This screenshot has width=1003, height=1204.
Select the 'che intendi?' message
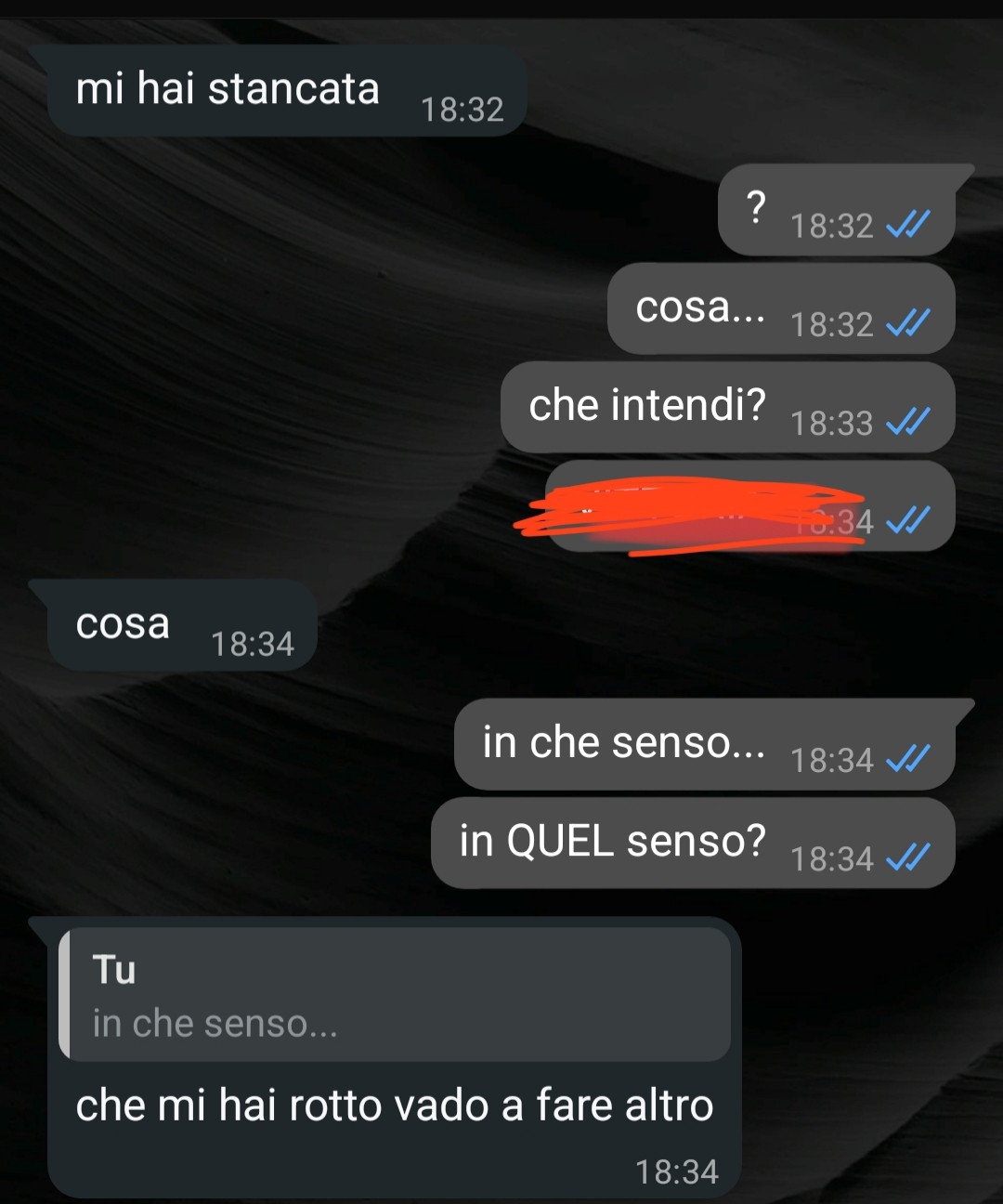(728, 407)
